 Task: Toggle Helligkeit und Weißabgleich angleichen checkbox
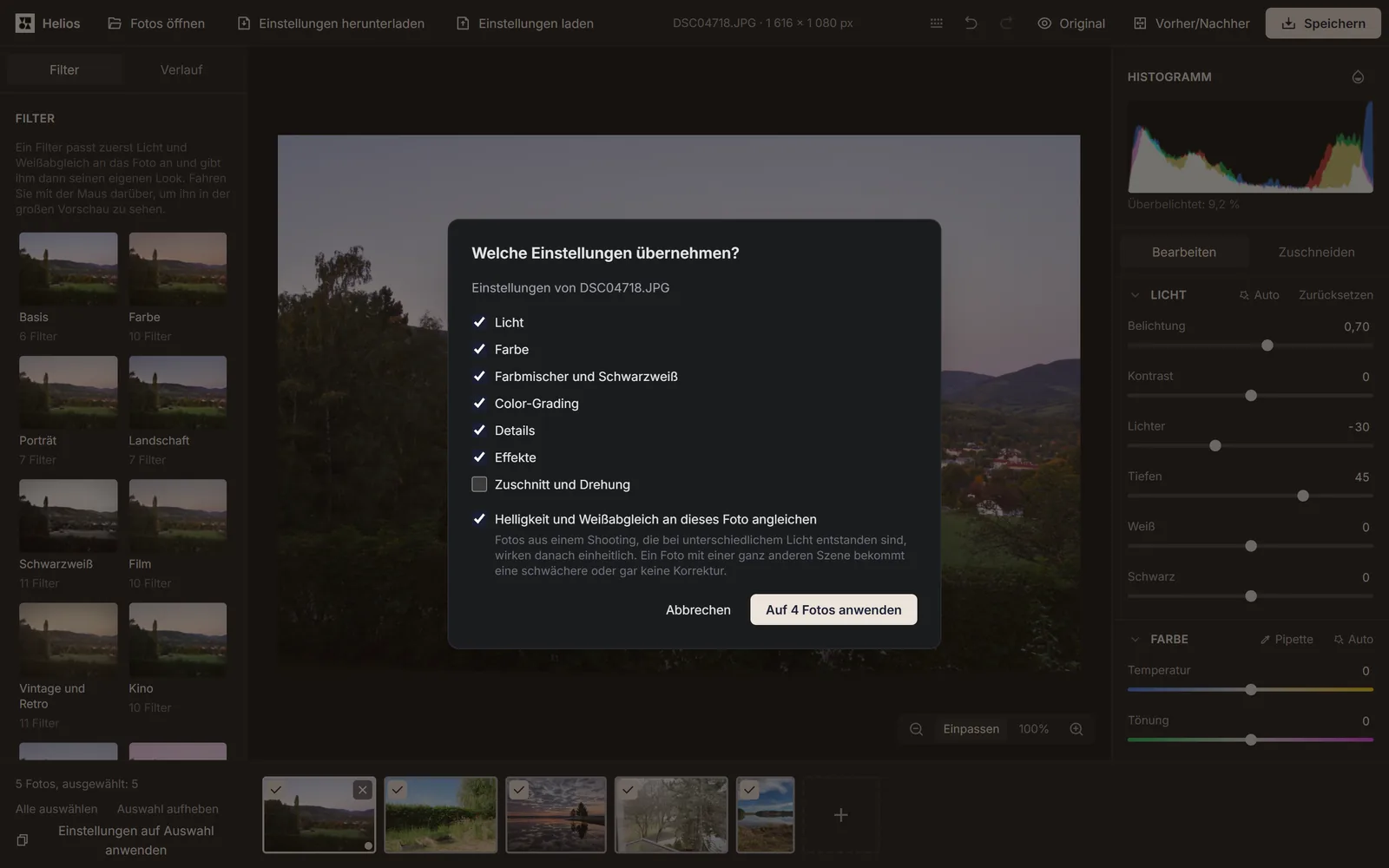click(479, 519)
